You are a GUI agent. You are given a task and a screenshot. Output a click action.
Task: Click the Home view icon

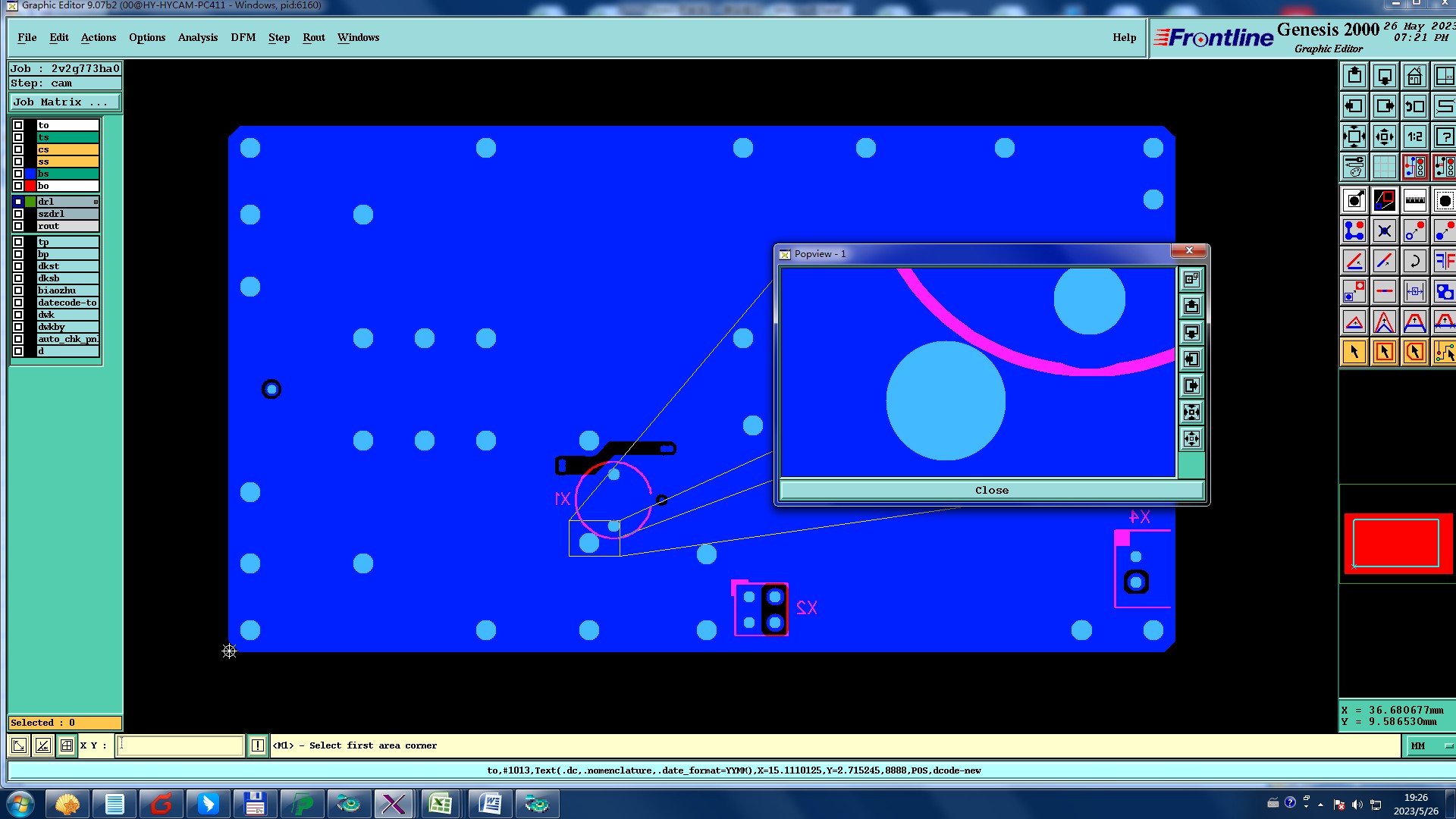point(1414,77)
